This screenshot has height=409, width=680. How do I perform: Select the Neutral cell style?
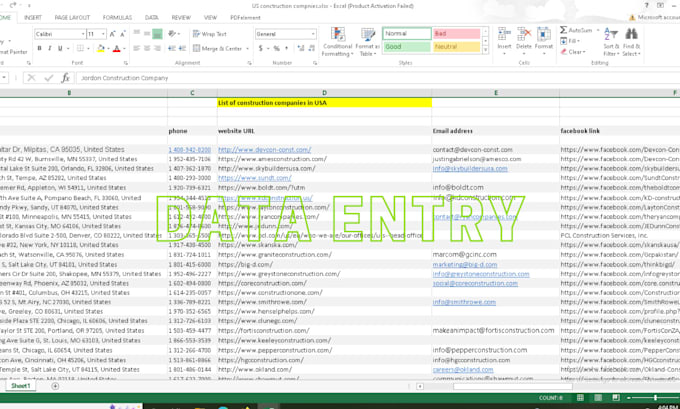456,46
